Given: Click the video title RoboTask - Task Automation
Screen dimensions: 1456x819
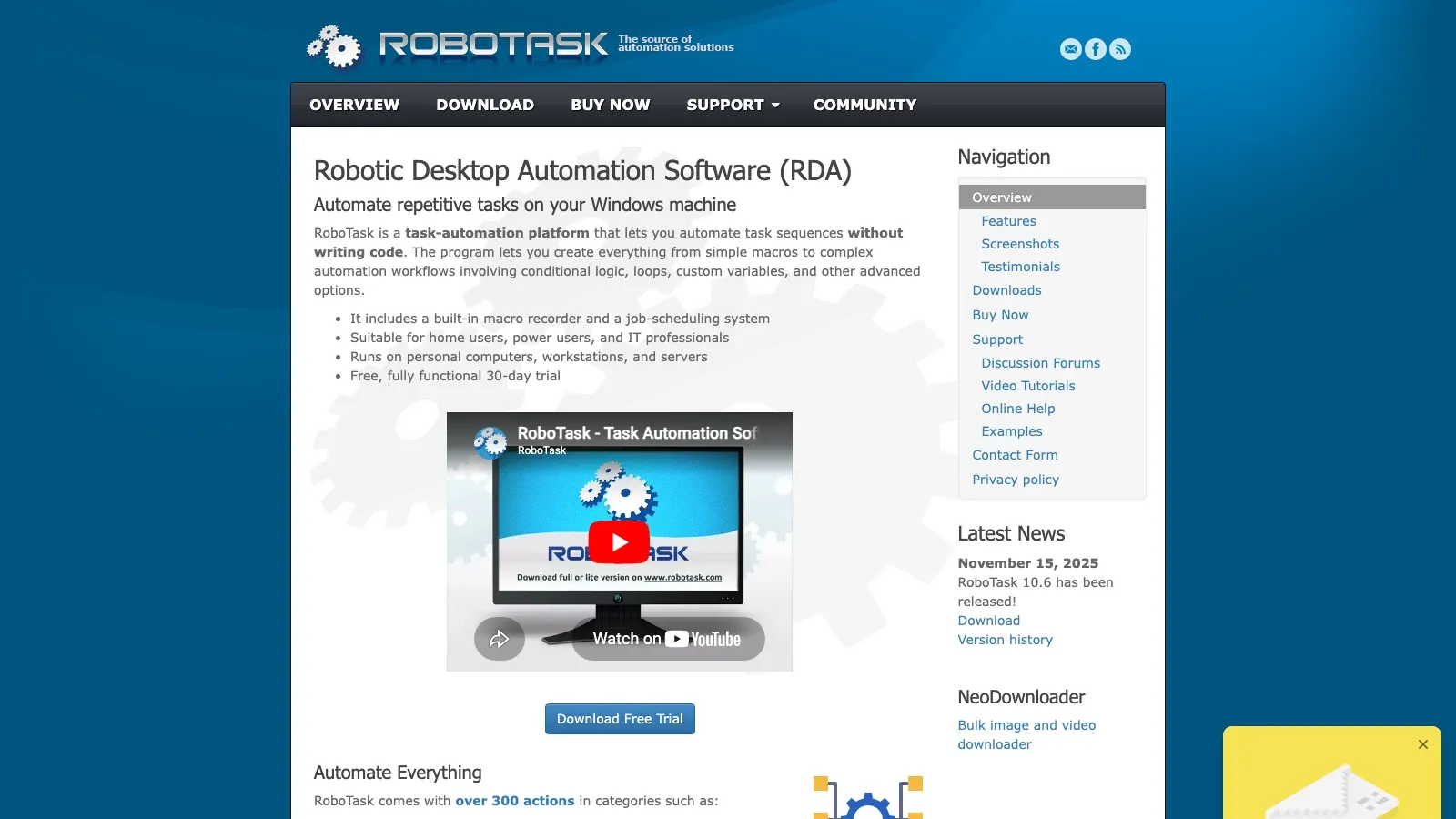Looking at the screenshot, I should click(636, 433).
